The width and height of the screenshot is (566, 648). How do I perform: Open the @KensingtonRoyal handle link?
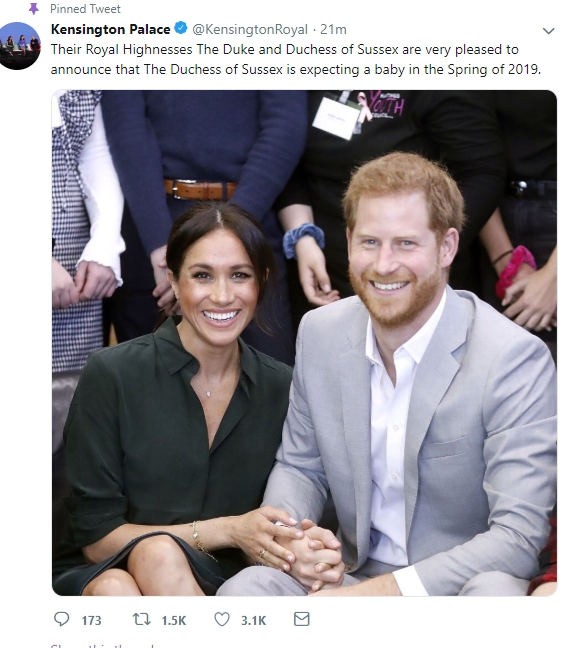pyautogui.click(x=250, y=30)
